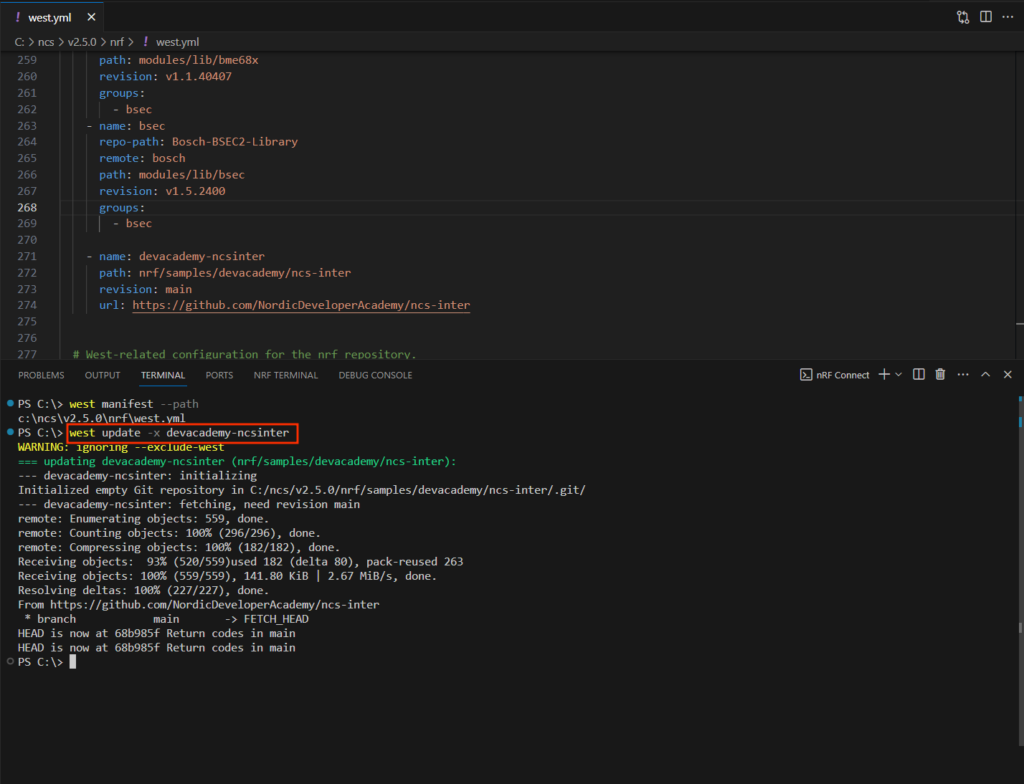The width and height of the screenshot is (1024, 784).
Task: Switch to the PROBLEMS tab
Action: point(41,374)
